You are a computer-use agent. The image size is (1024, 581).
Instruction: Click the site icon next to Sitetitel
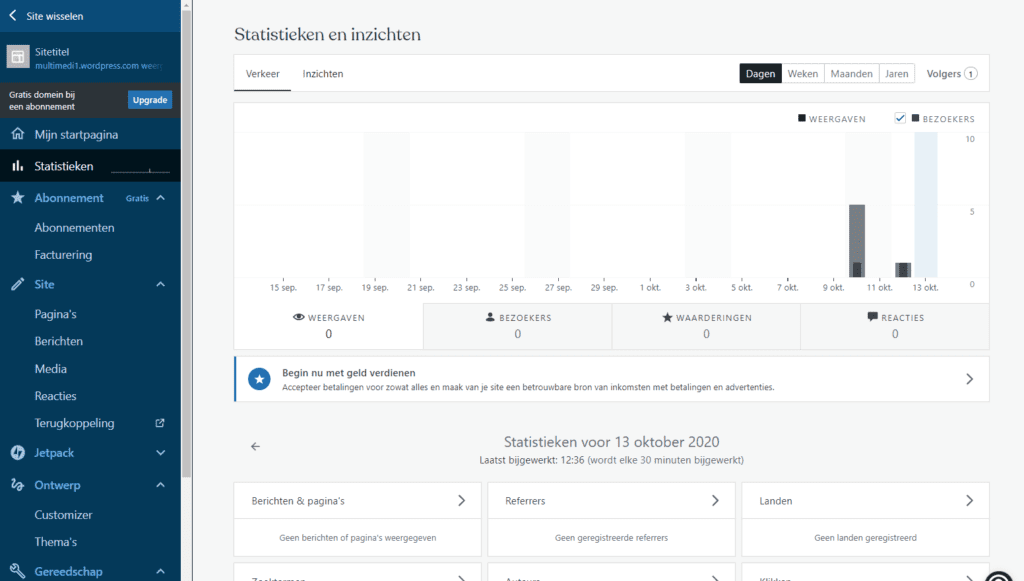click(18, 57)
